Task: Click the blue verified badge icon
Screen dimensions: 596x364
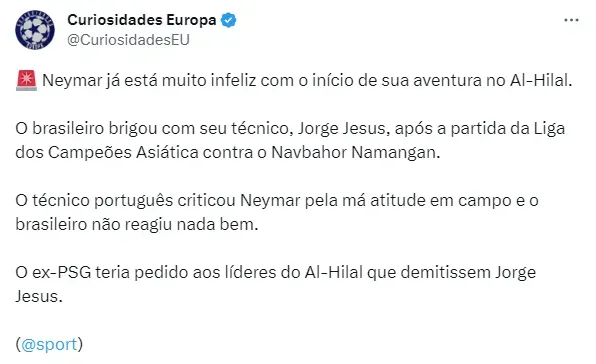Action: [229, 20]
